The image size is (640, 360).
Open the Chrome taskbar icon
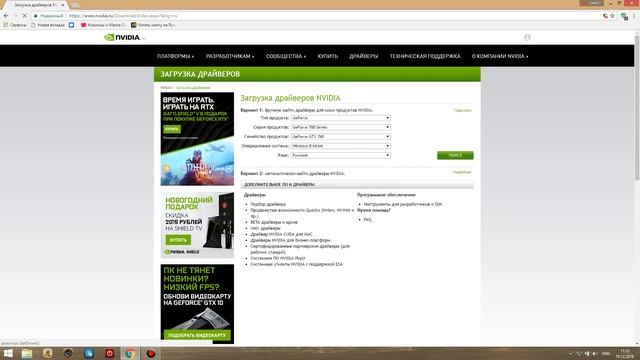click(x=130, y=353)
